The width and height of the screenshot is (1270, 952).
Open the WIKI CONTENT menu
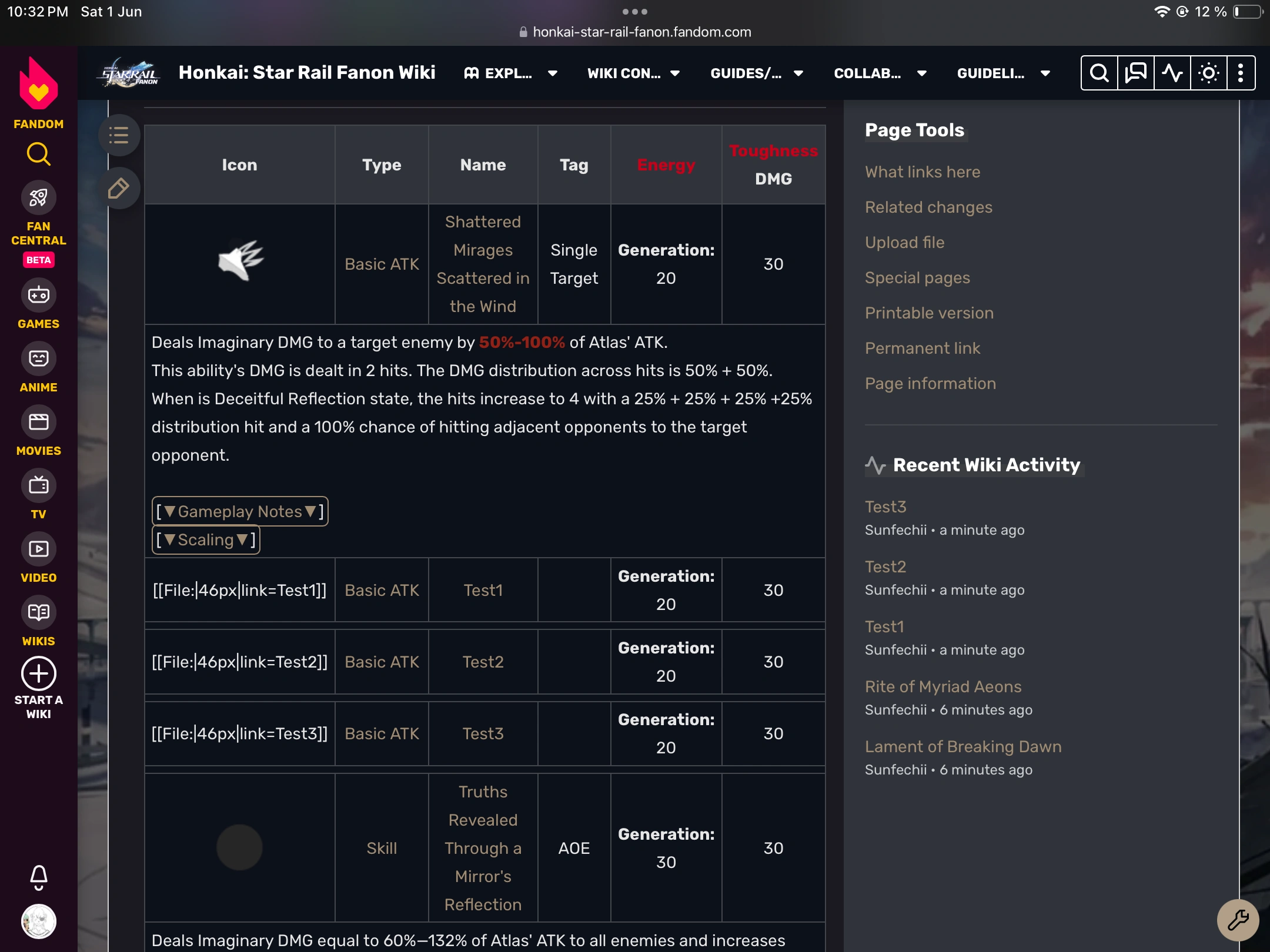click(x=633, y=73)
